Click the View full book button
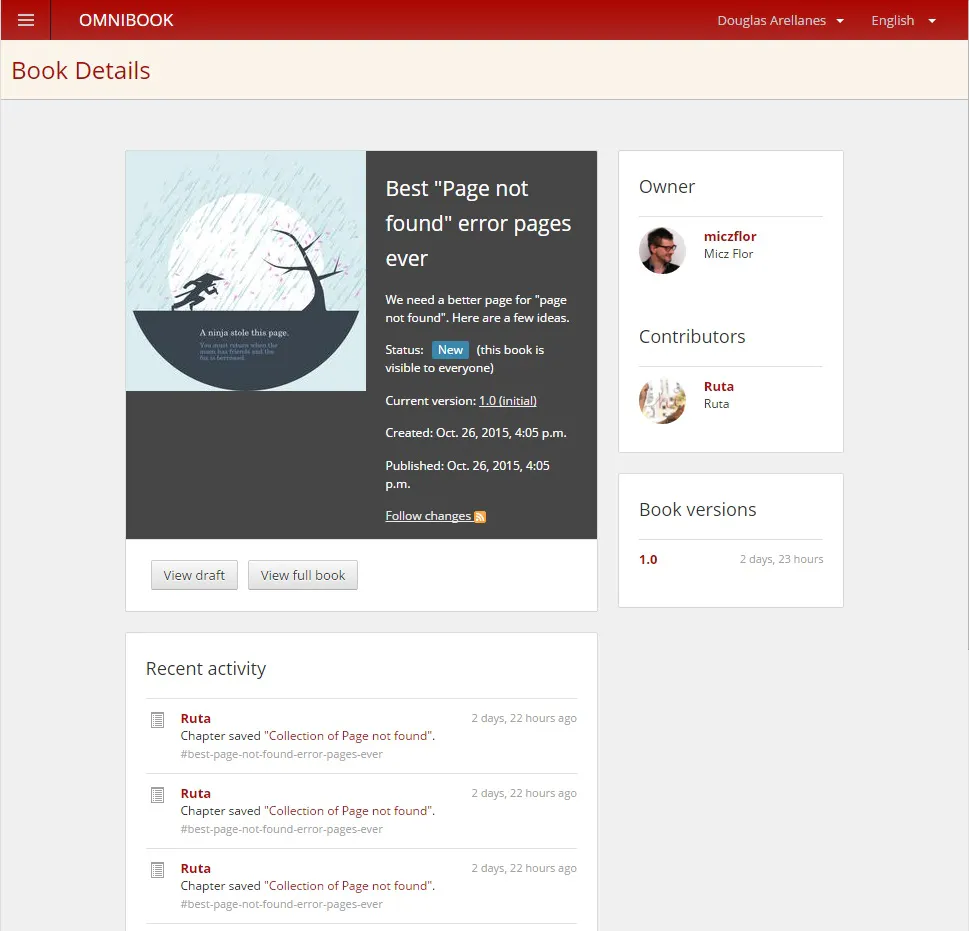The width and height of the screenshot is (969, 931). tap(303, 575)
